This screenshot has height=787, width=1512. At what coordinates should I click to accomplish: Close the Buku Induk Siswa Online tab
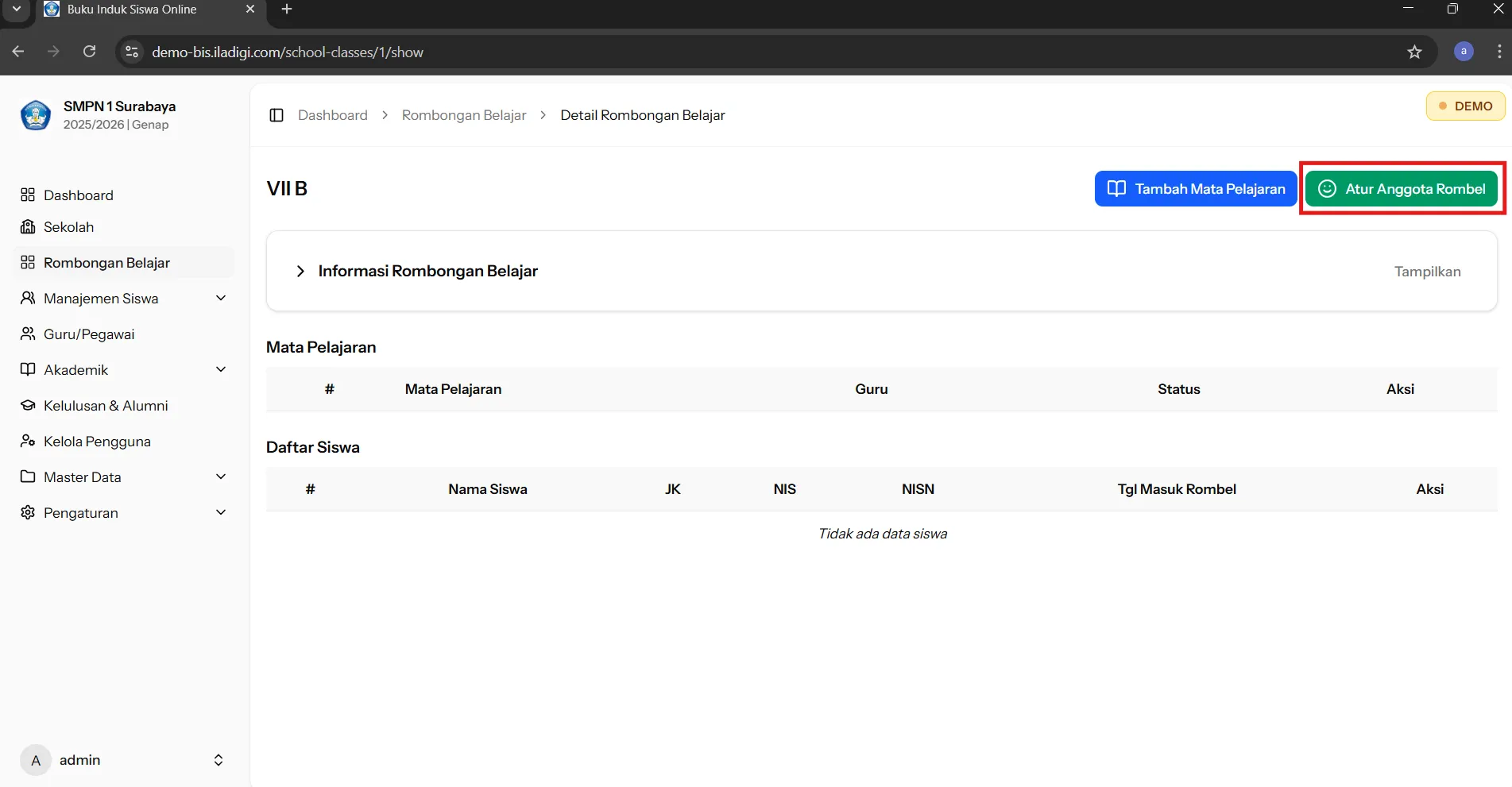(x=250, y=10)
